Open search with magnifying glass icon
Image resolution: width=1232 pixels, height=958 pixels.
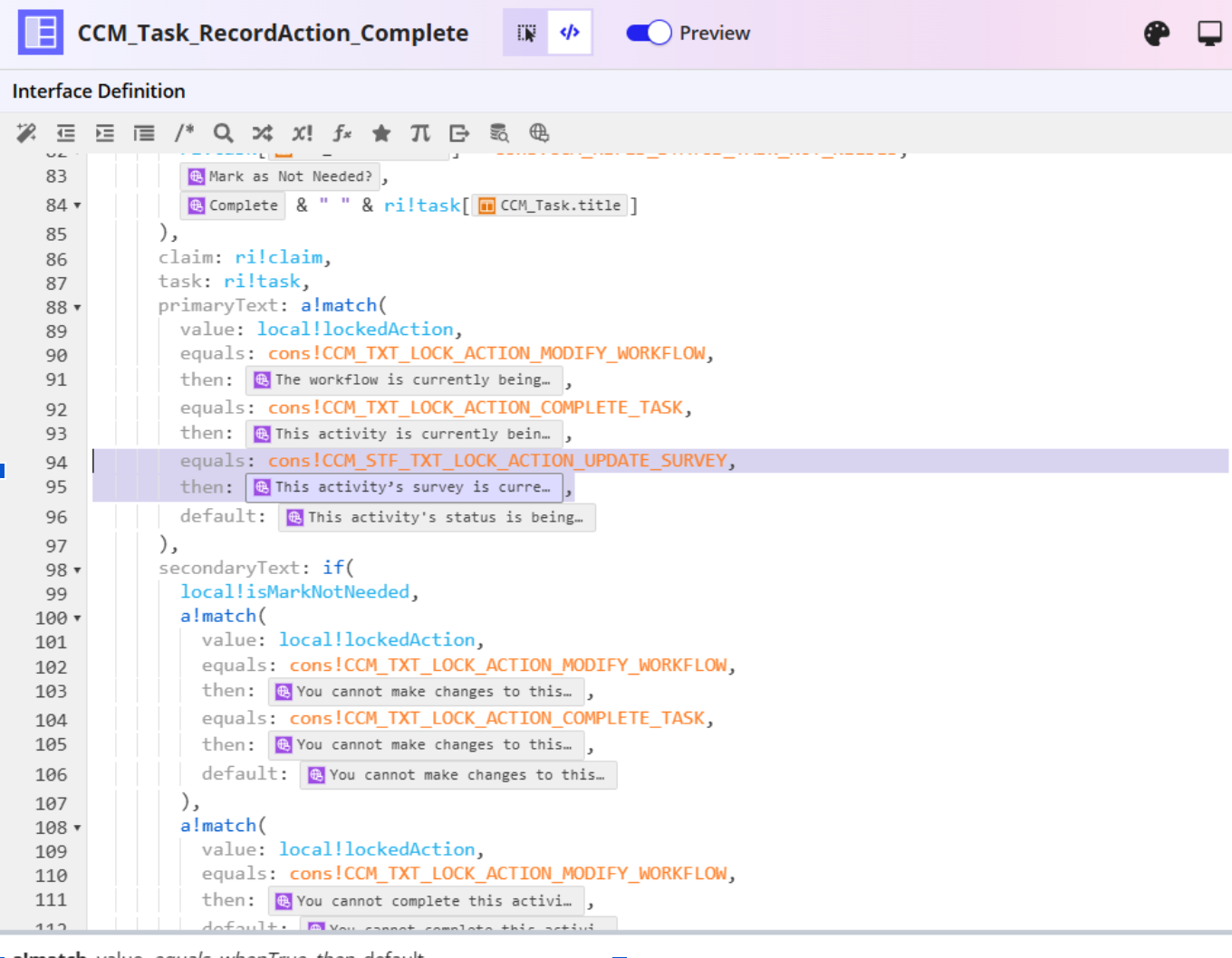click(223, 133)
